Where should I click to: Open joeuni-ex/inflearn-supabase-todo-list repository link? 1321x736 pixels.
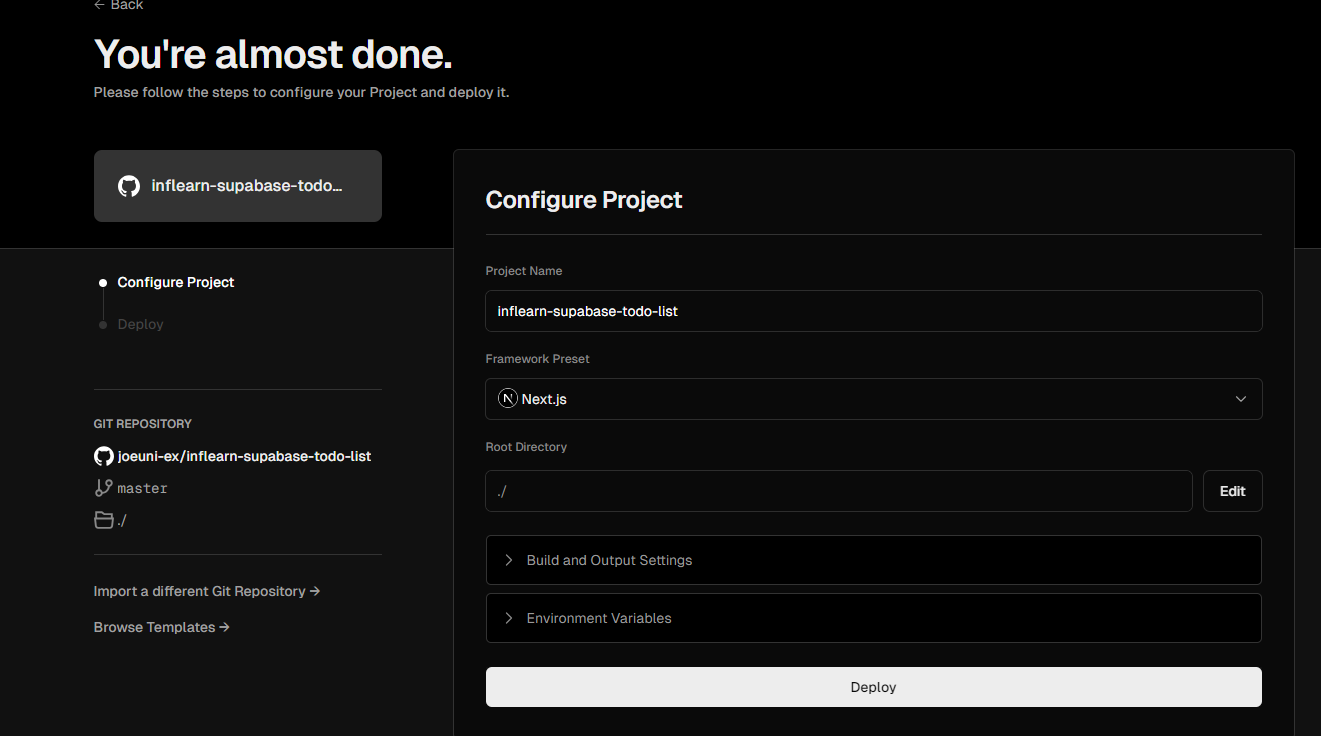point(244,456)
